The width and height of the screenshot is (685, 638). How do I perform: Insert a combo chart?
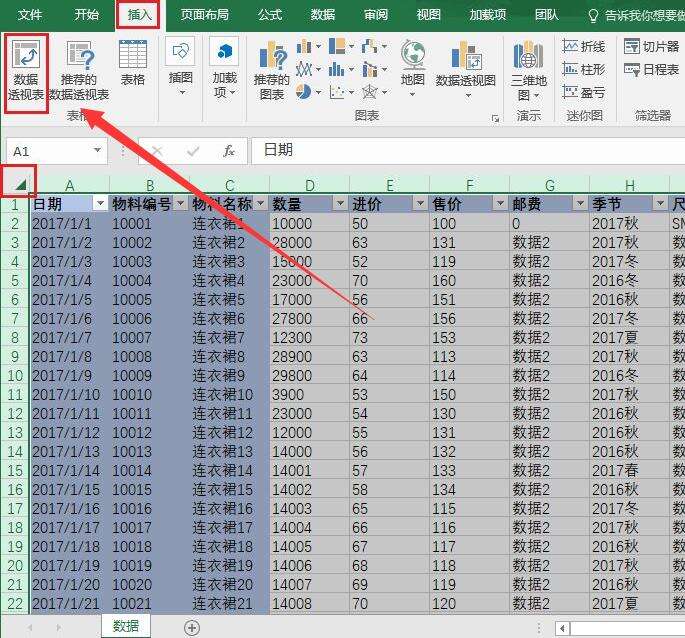[x=374, y=69]
